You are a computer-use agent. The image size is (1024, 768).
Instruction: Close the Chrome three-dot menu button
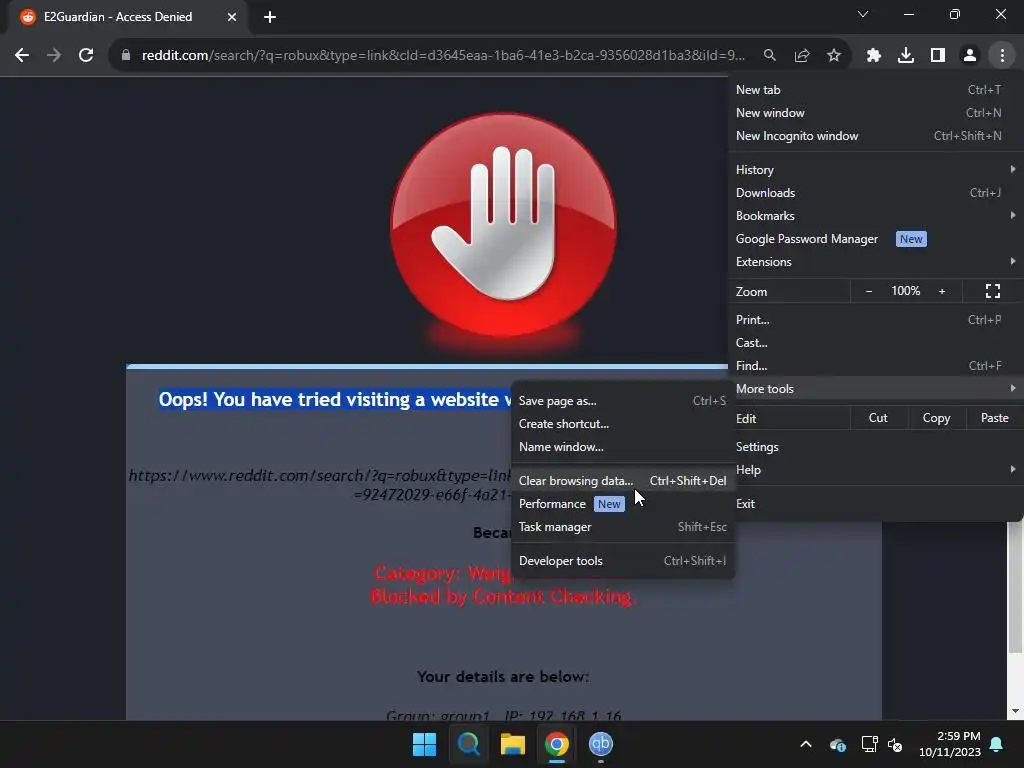click(x=1002, y=56)
